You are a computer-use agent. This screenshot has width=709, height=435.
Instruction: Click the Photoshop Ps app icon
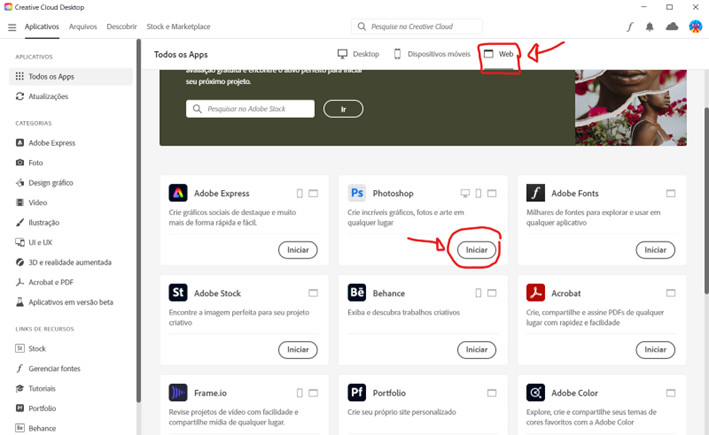point(357,193)
